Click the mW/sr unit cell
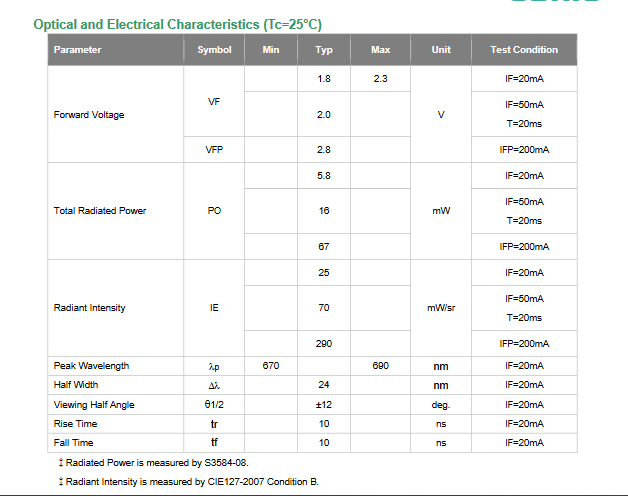628x496 pixels. pyautogui.click(x=441, y=308)
